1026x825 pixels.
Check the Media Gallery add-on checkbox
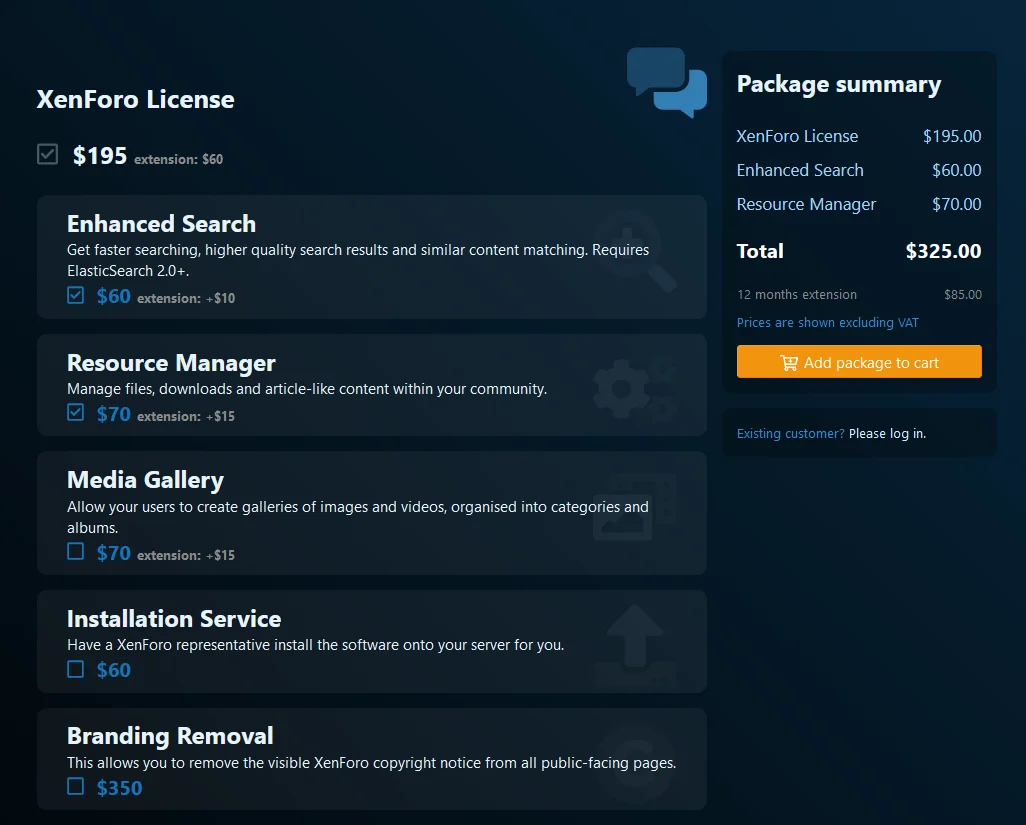[75, 552]
